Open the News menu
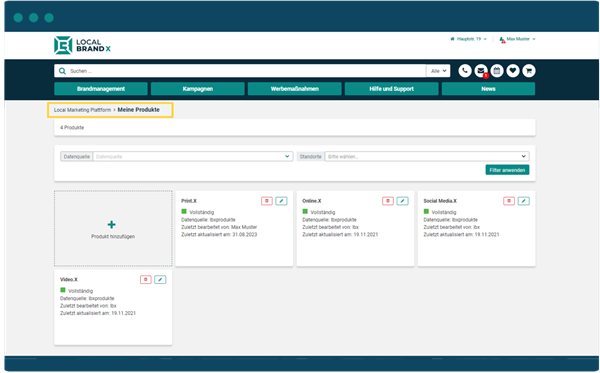The width and height of the screenshot is (600, 373). [x=488, y=89]
